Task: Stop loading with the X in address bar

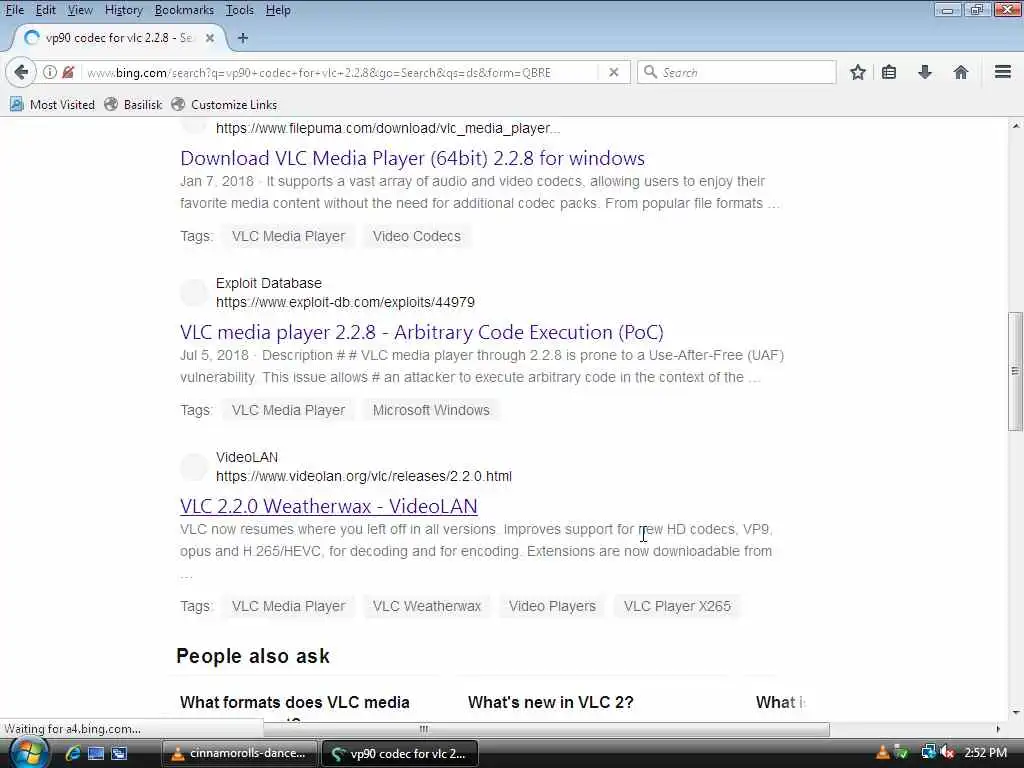Action: coord(613,72)
